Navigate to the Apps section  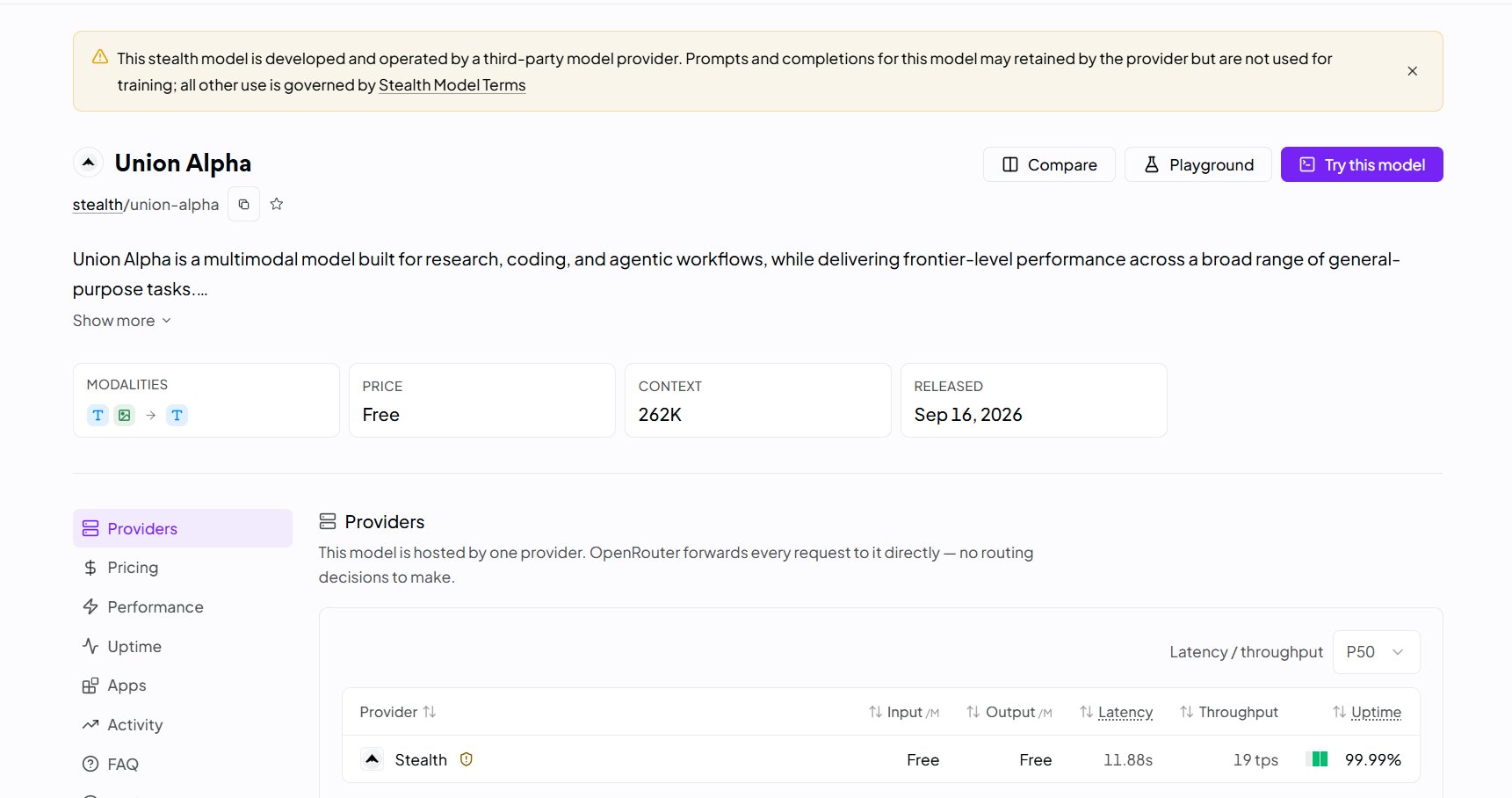click(x=183, y=686)
